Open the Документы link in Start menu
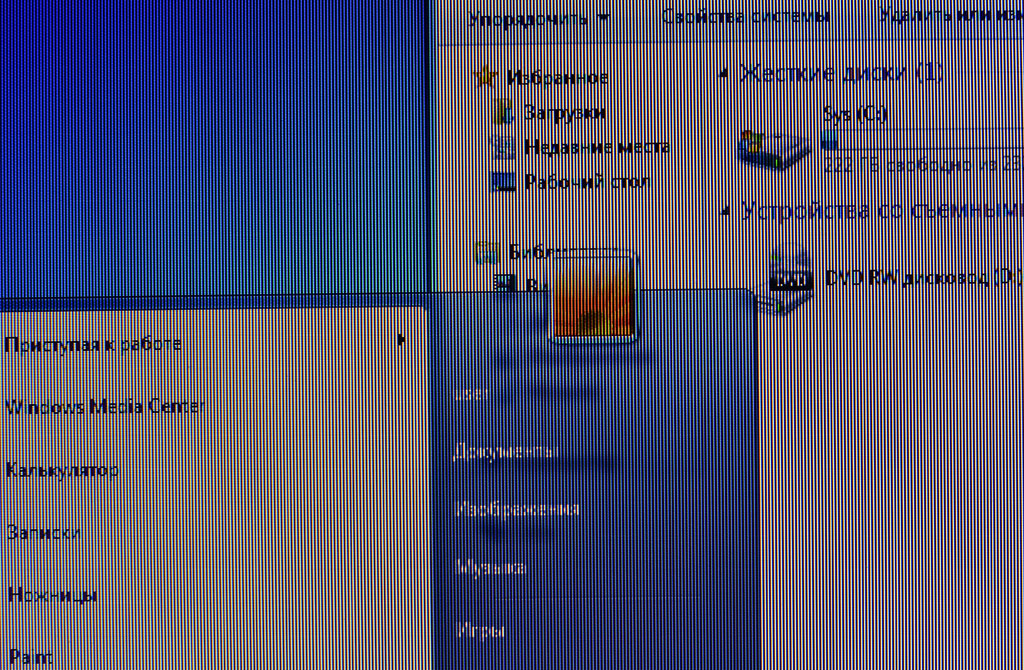This screenshot has height=670, width=1024. [505, 452]
